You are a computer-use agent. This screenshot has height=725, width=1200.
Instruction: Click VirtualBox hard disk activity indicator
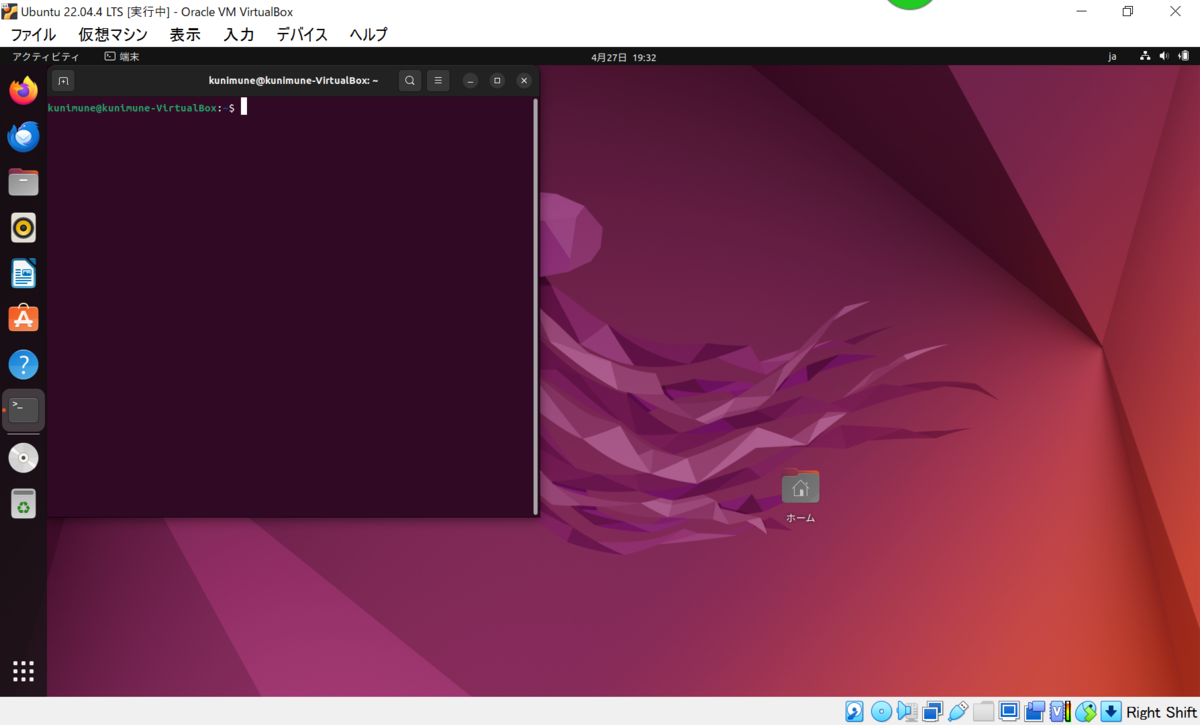[x=854, y=711]
